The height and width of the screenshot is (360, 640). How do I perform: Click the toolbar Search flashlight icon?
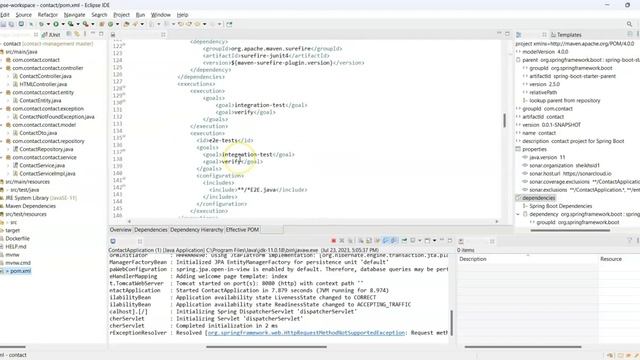(135, 24)
